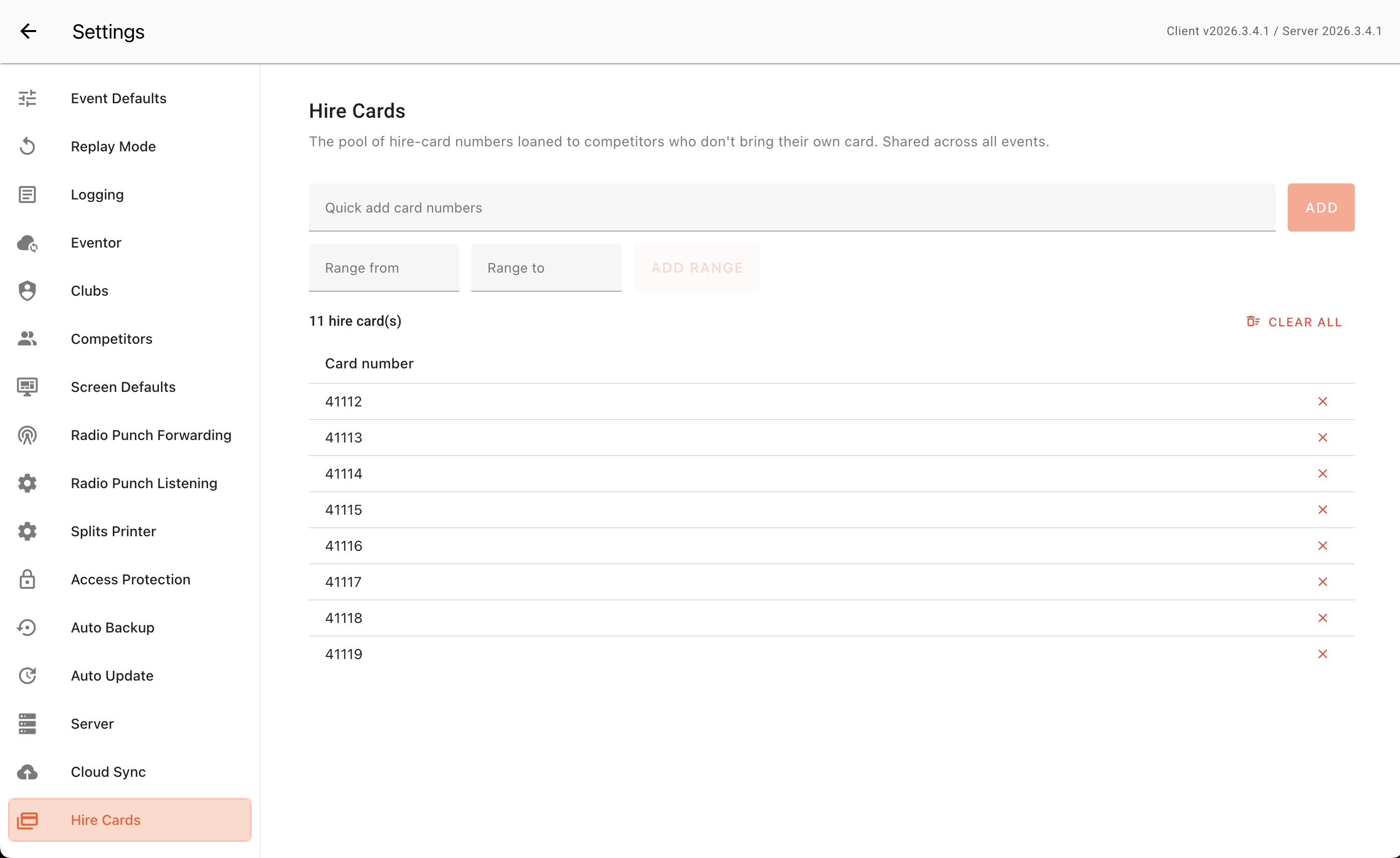The width and height of the screenshot is (1400, 858).
Task: Focus the Range to field
Action: [547, 268]
